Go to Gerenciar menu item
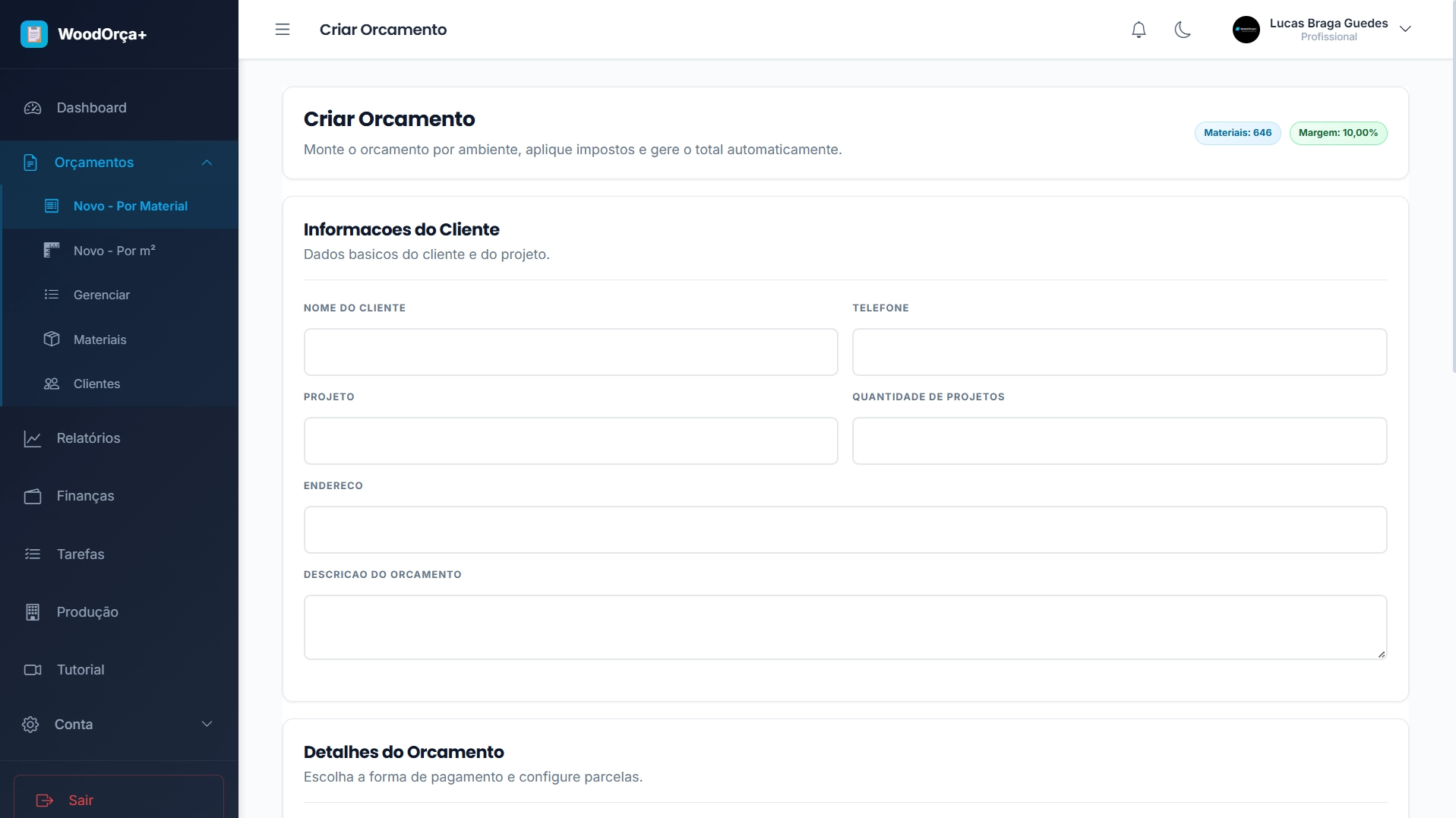This screenshot has width=1456, height=818. tap(102, 295)
